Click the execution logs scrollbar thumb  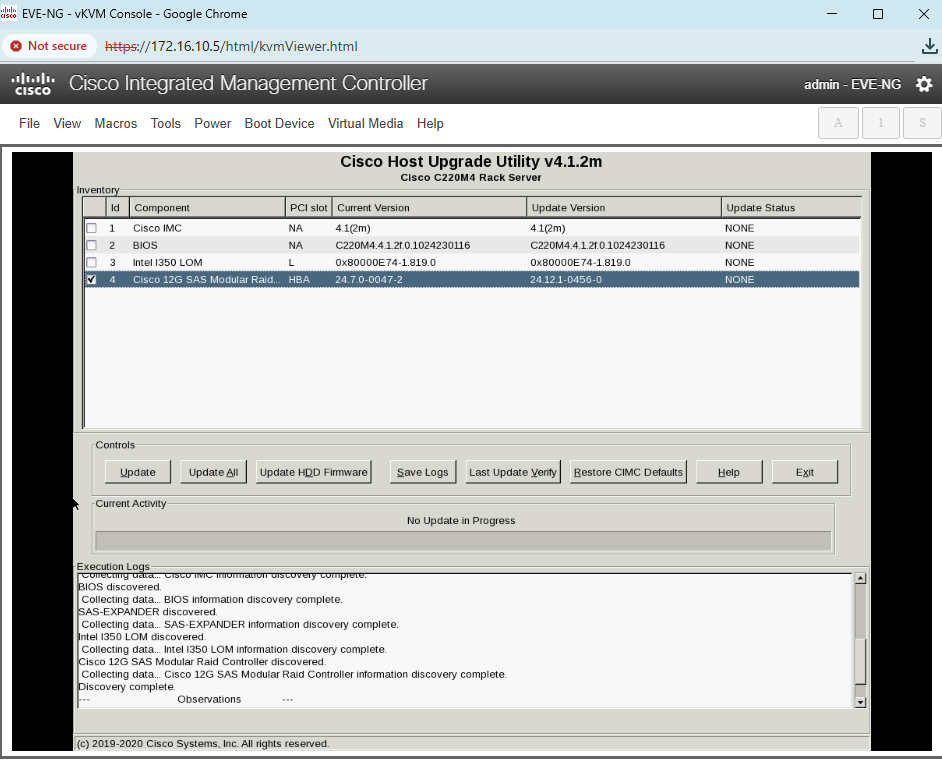pyautogui.click(x=860, y=660)
